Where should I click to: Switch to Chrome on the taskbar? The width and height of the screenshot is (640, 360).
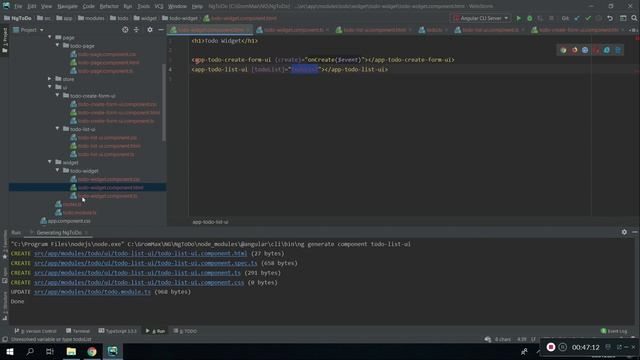[92, 351]
